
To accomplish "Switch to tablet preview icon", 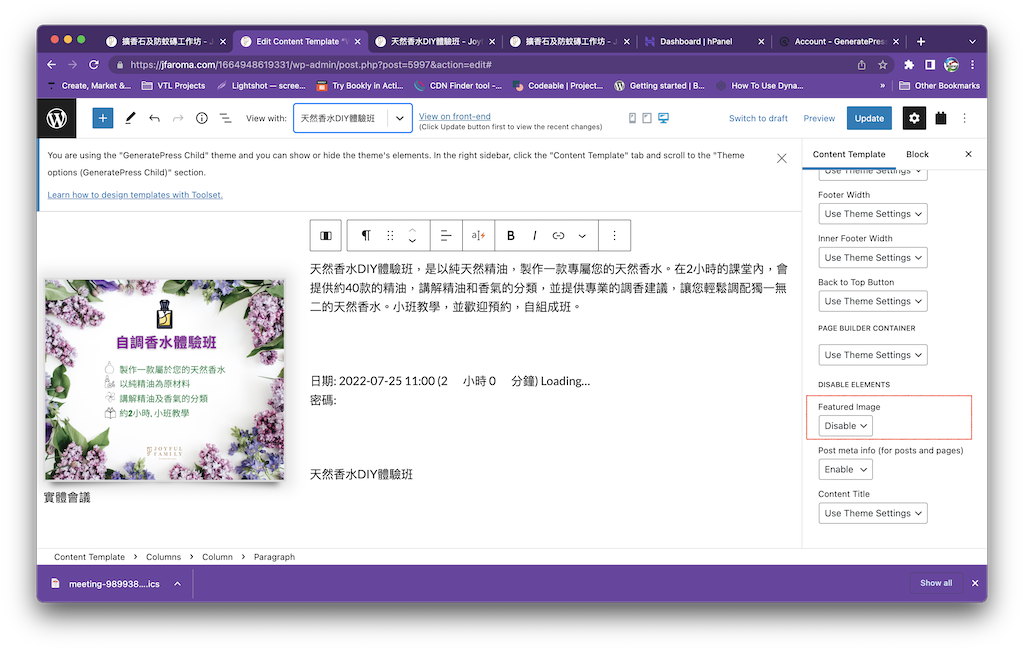I will tap(647, 118).
